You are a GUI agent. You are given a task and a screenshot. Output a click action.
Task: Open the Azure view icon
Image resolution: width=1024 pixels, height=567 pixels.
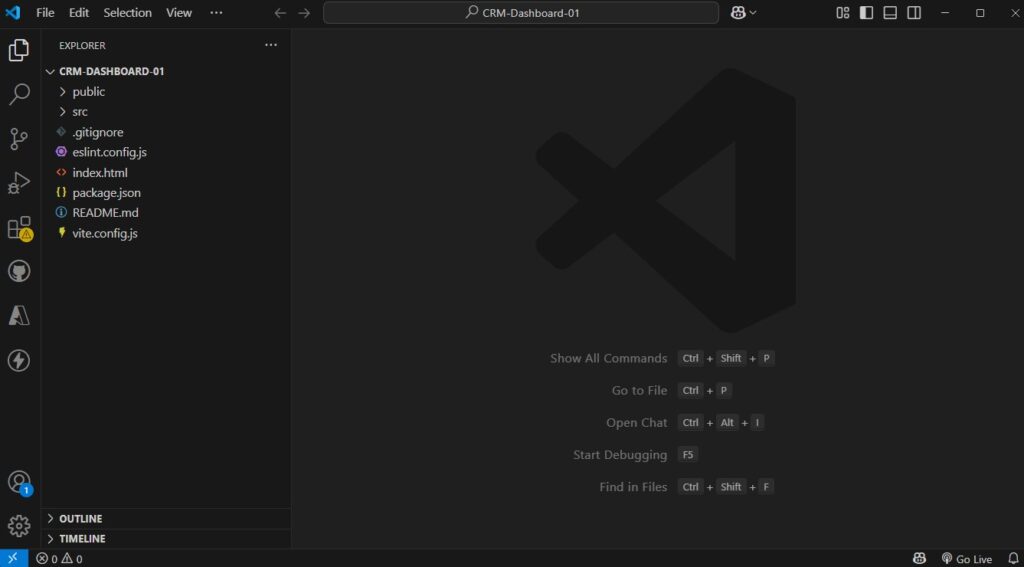tap(19, 316)
